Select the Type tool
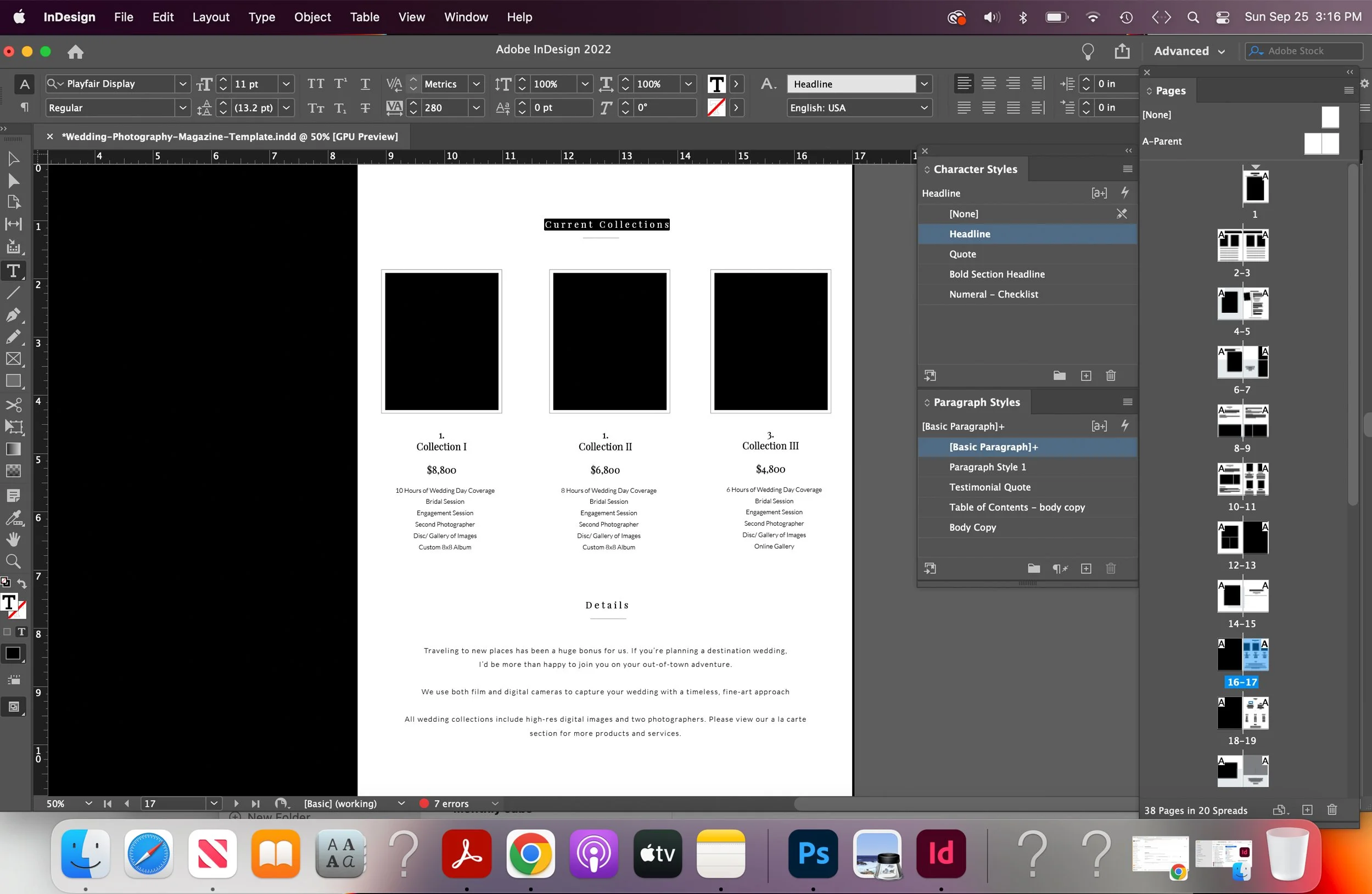1372x894 pixels. pos(13,271)
